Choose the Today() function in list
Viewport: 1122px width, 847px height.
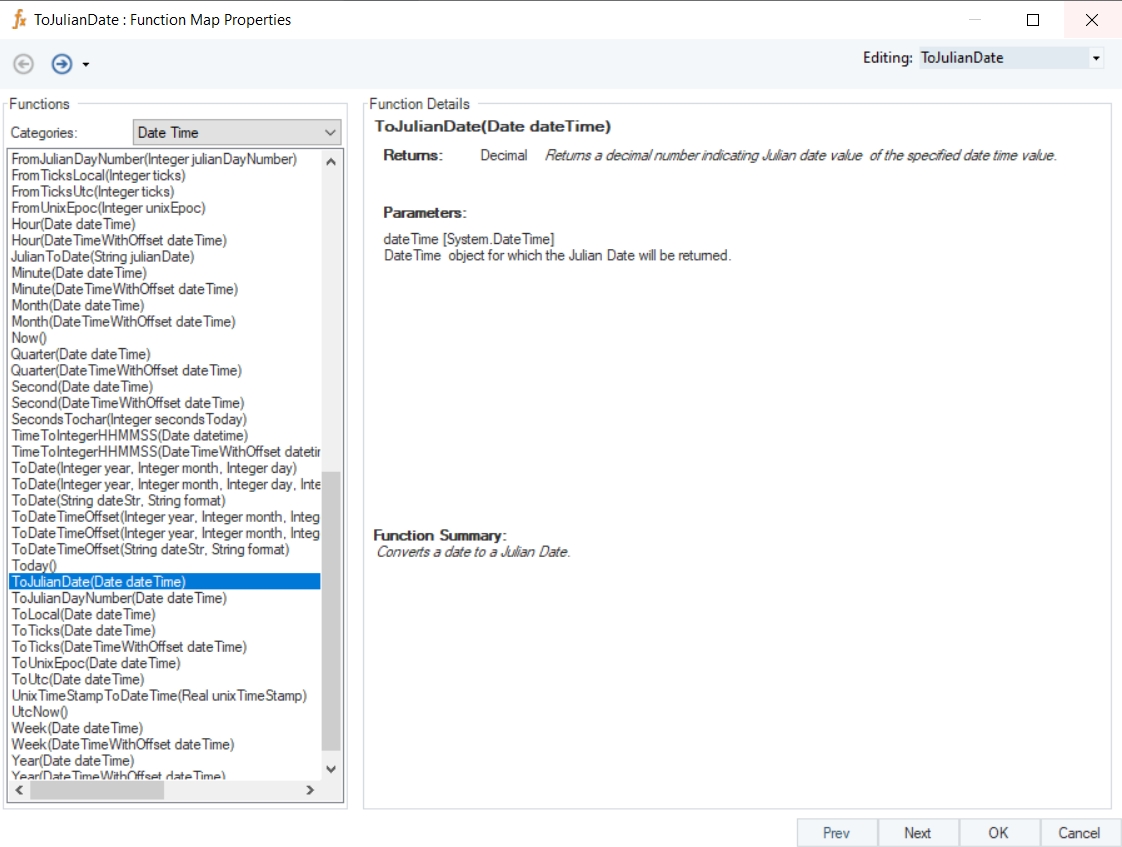[34, 566]
